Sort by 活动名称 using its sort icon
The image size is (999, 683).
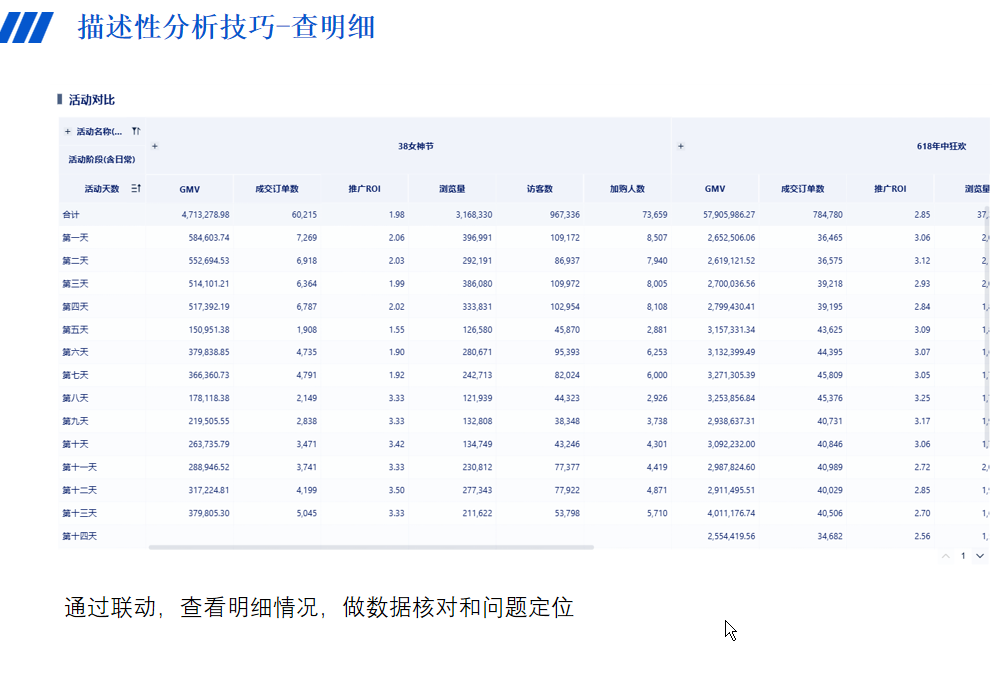click(x=136, y=131)
